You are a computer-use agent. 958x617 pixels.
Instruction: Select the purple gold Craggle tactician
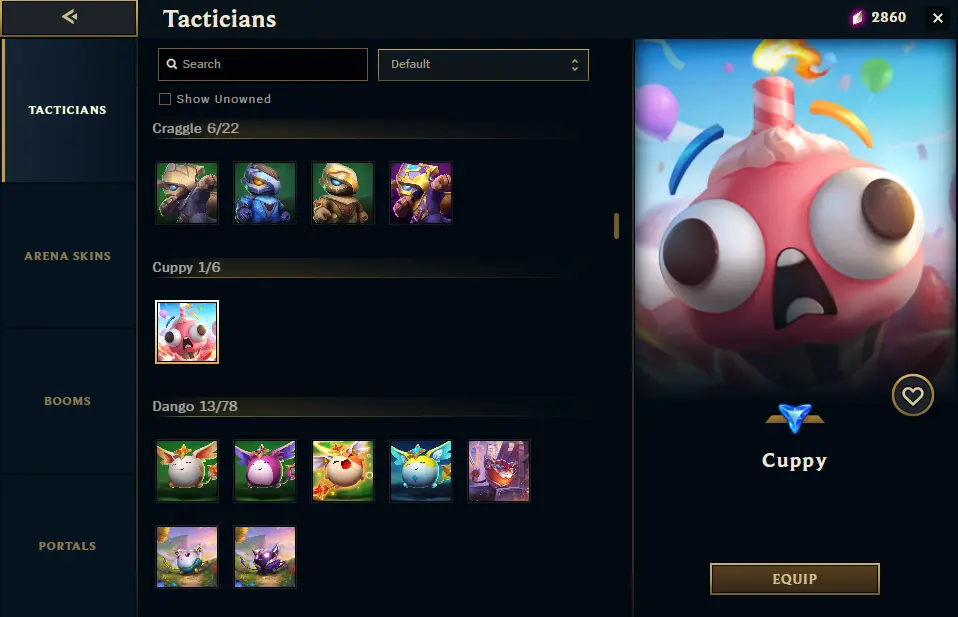(421, 192)
